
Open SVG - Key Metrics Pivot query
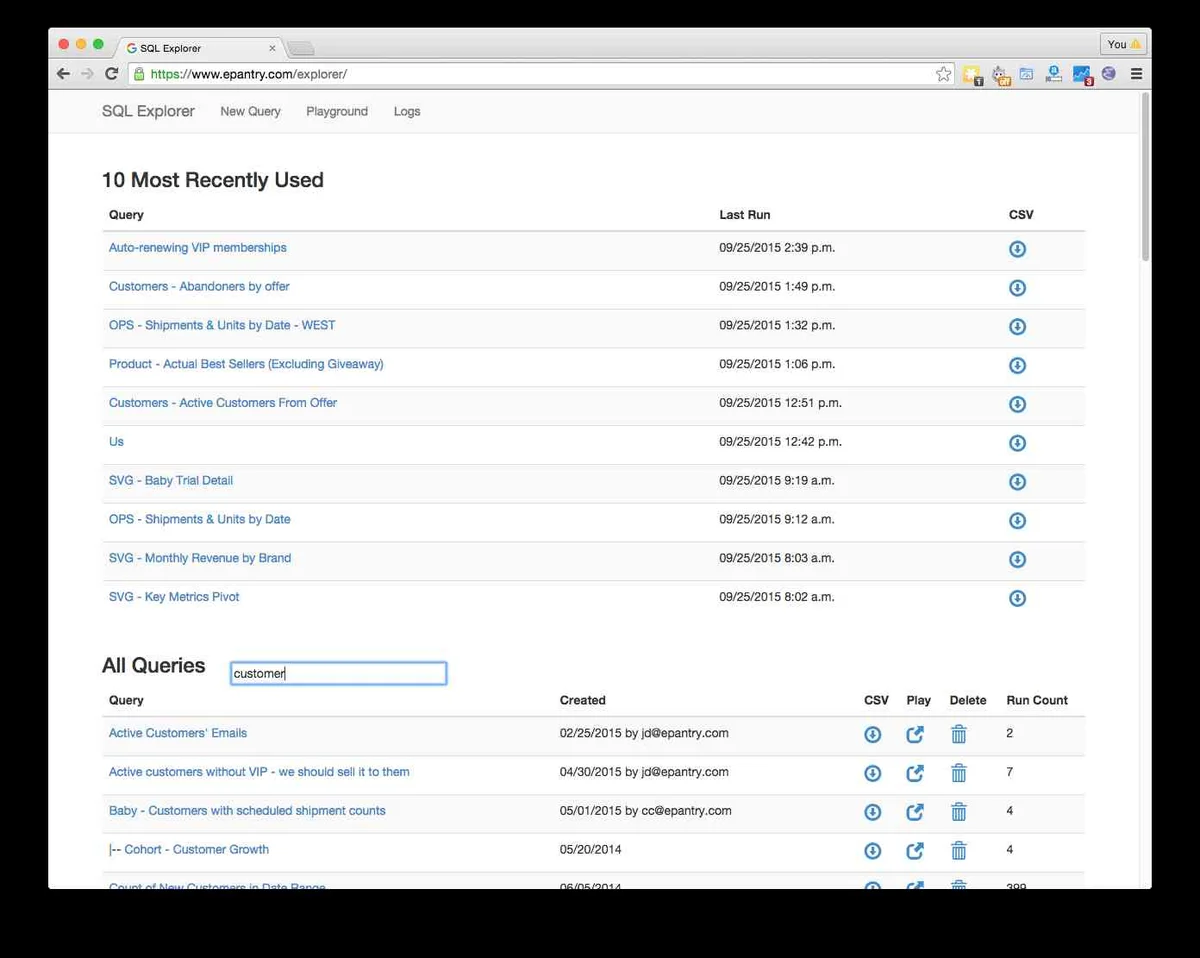tap(174, 597)
